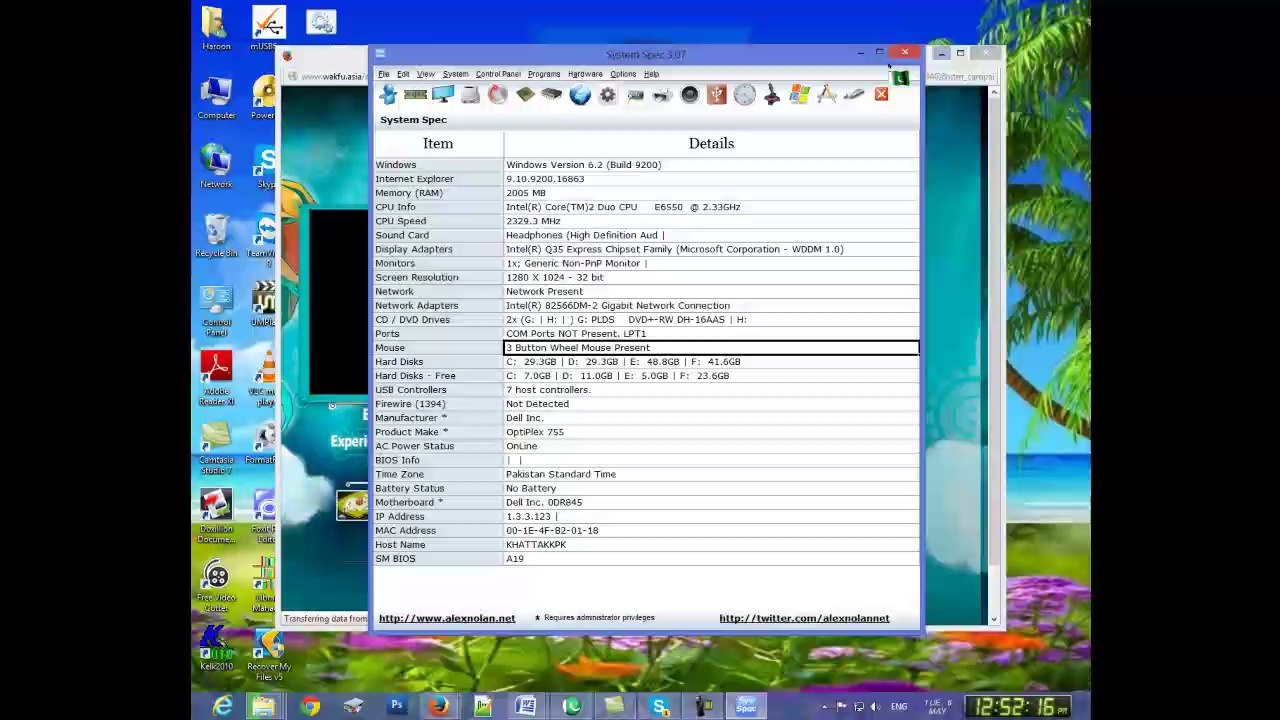Click the MAC address '00-1E-4F-82-01-18'
The image size is (1280, 720).
coord(552,530)
